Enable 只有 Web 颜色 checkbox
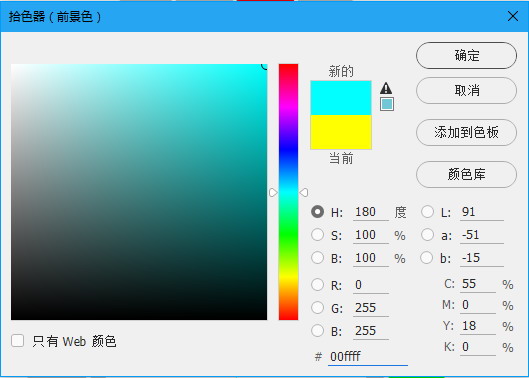 coord(18,341)
